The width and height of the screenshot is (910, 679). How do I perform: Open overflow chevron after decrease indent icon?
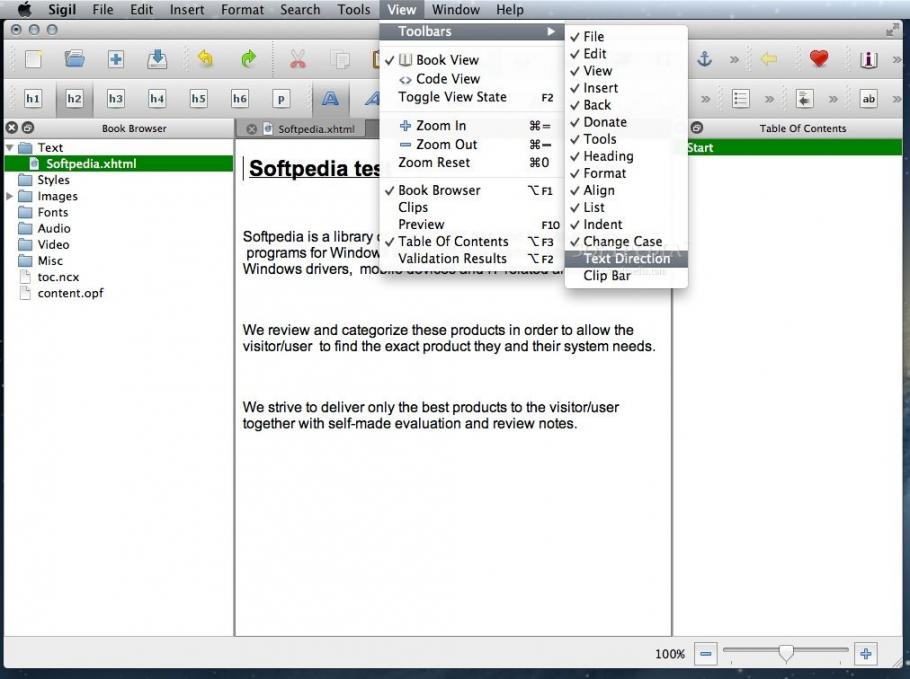[833, 99]
